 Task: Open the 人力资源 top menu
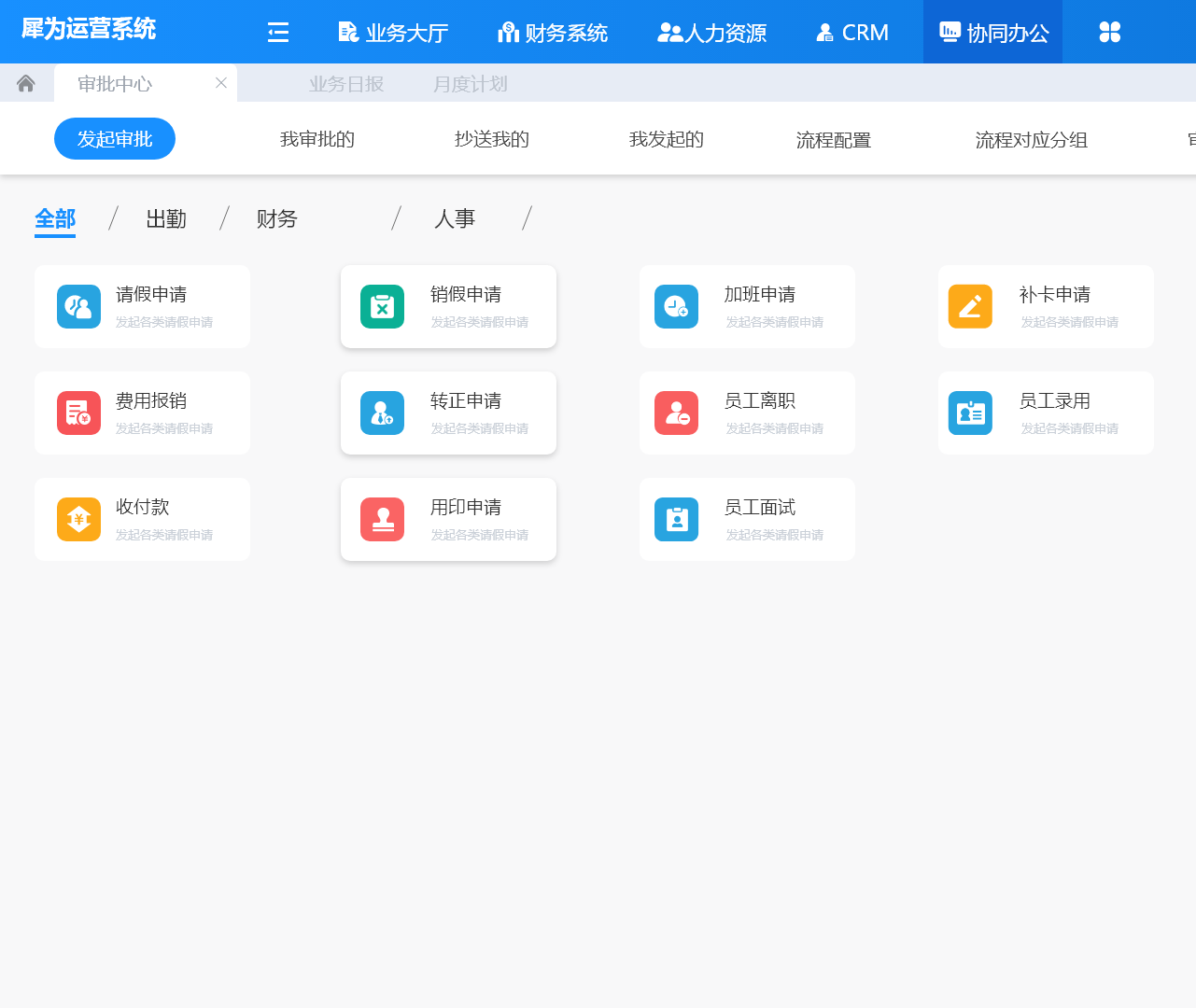pyautogui.click(x=711, y=33)
